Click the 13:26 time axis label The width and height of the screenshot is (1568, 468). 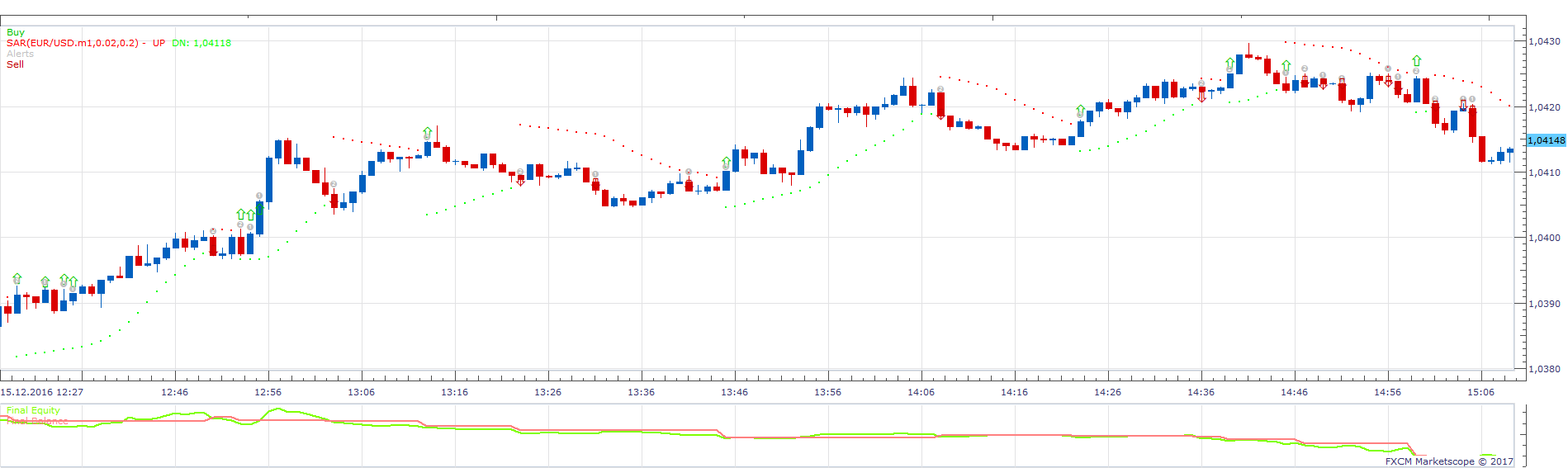coord(548,392)
